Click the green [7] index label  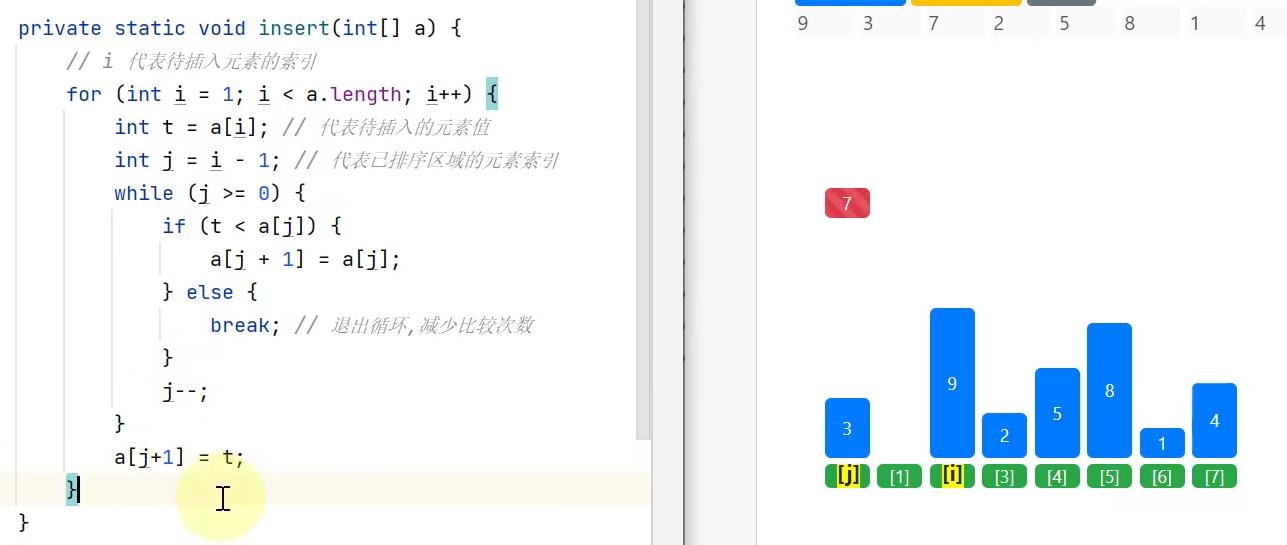pyautogui.click(x=1214, y=477)
